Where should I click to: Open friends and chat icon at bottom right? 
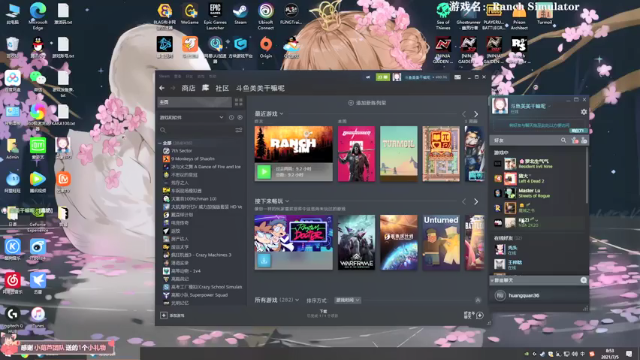(x=480, y=315)
